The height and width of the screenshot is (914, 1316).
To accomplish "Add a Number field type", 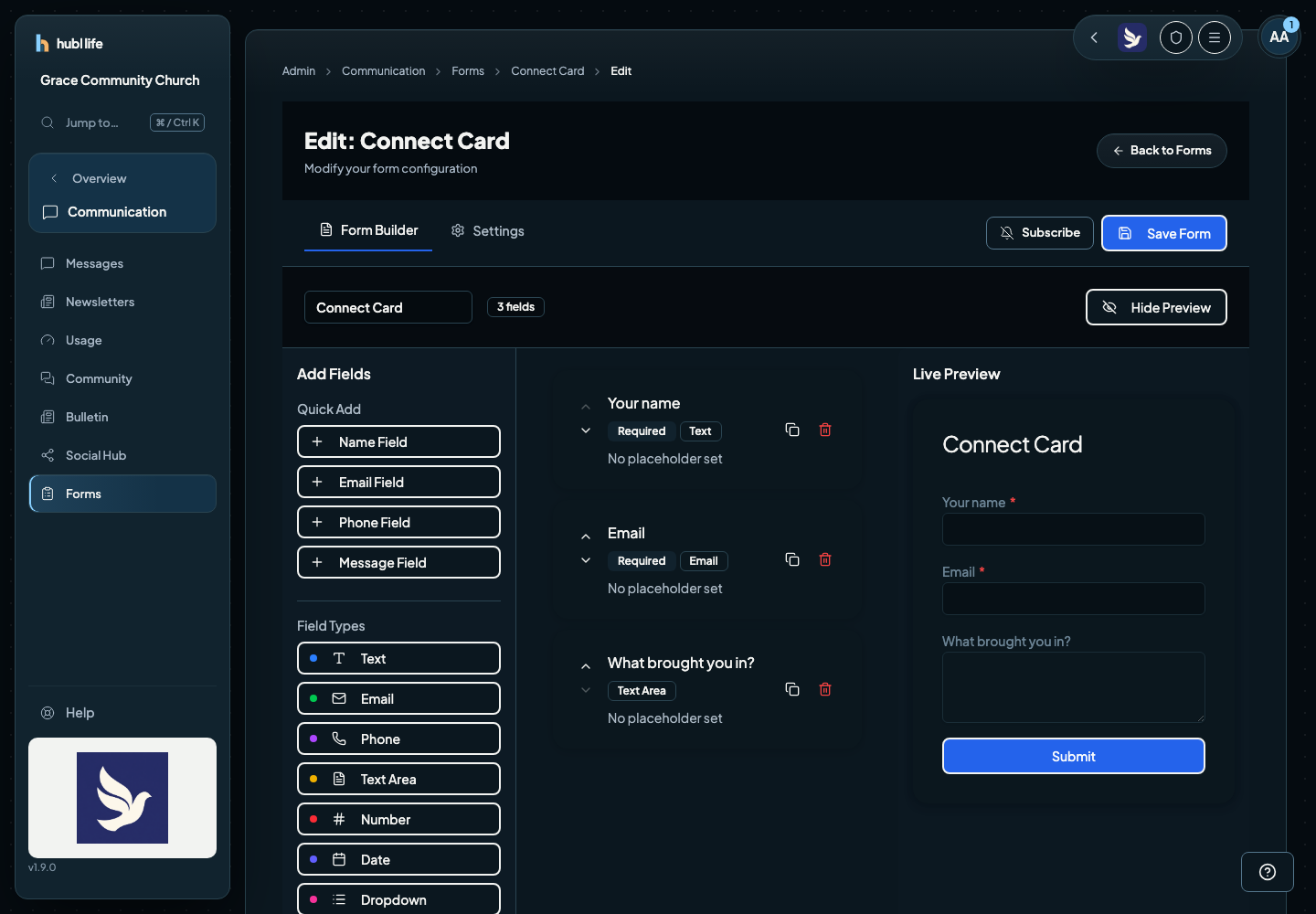I will click(398, 819).
